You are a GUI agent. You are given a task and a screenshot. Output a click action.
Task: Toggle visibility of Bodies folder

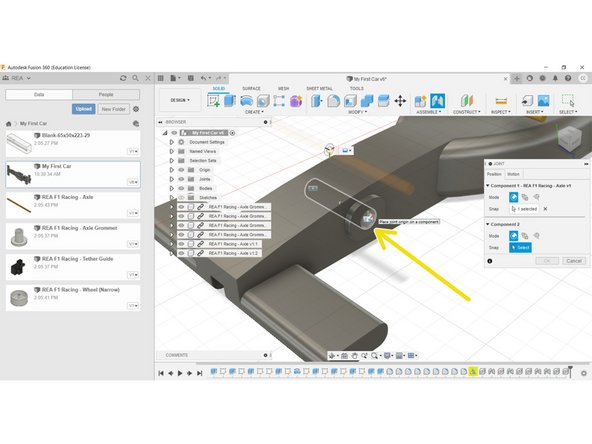point(182,188)
